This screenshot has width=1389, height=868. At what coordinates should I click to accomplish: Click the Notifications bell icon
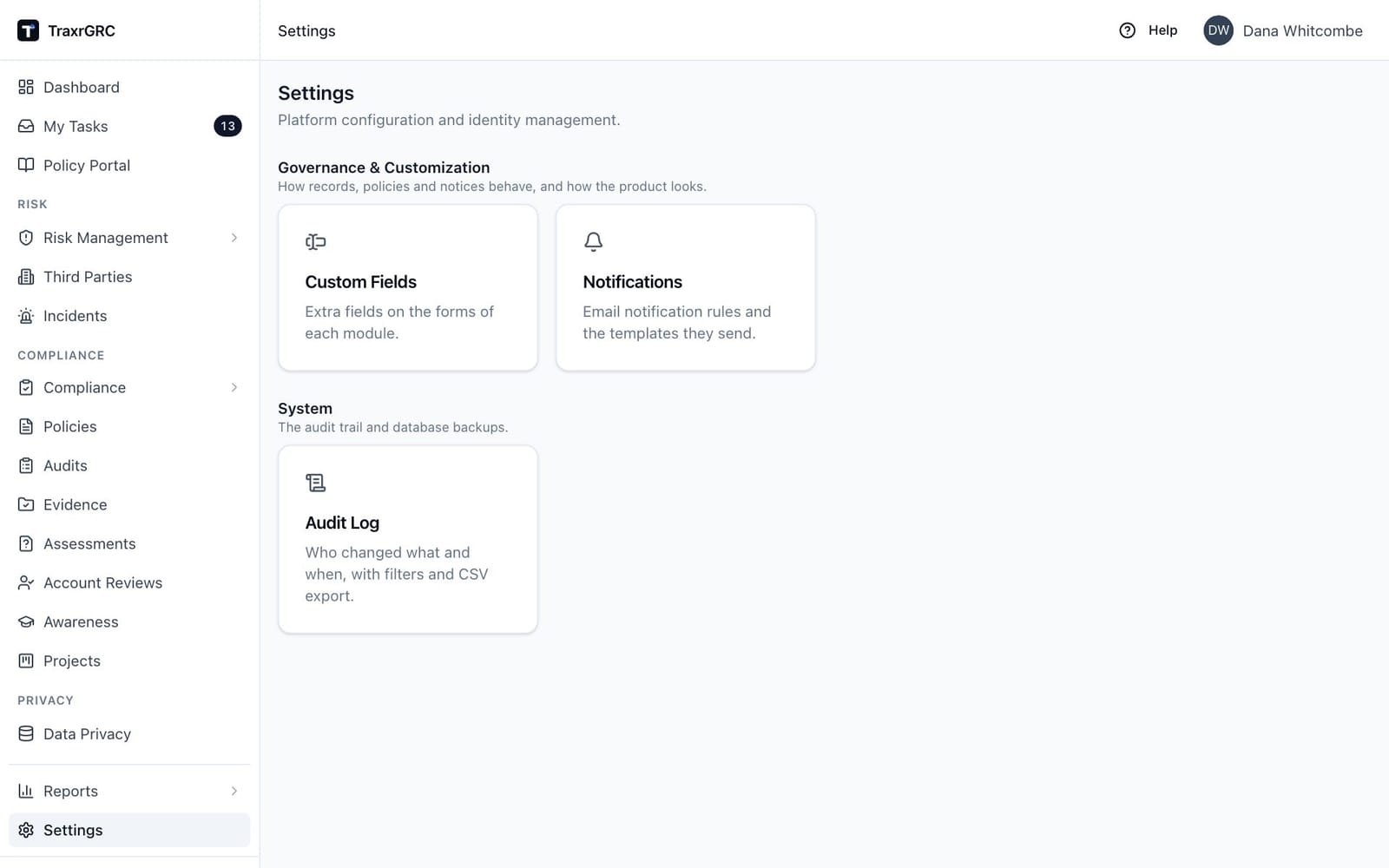593,241
